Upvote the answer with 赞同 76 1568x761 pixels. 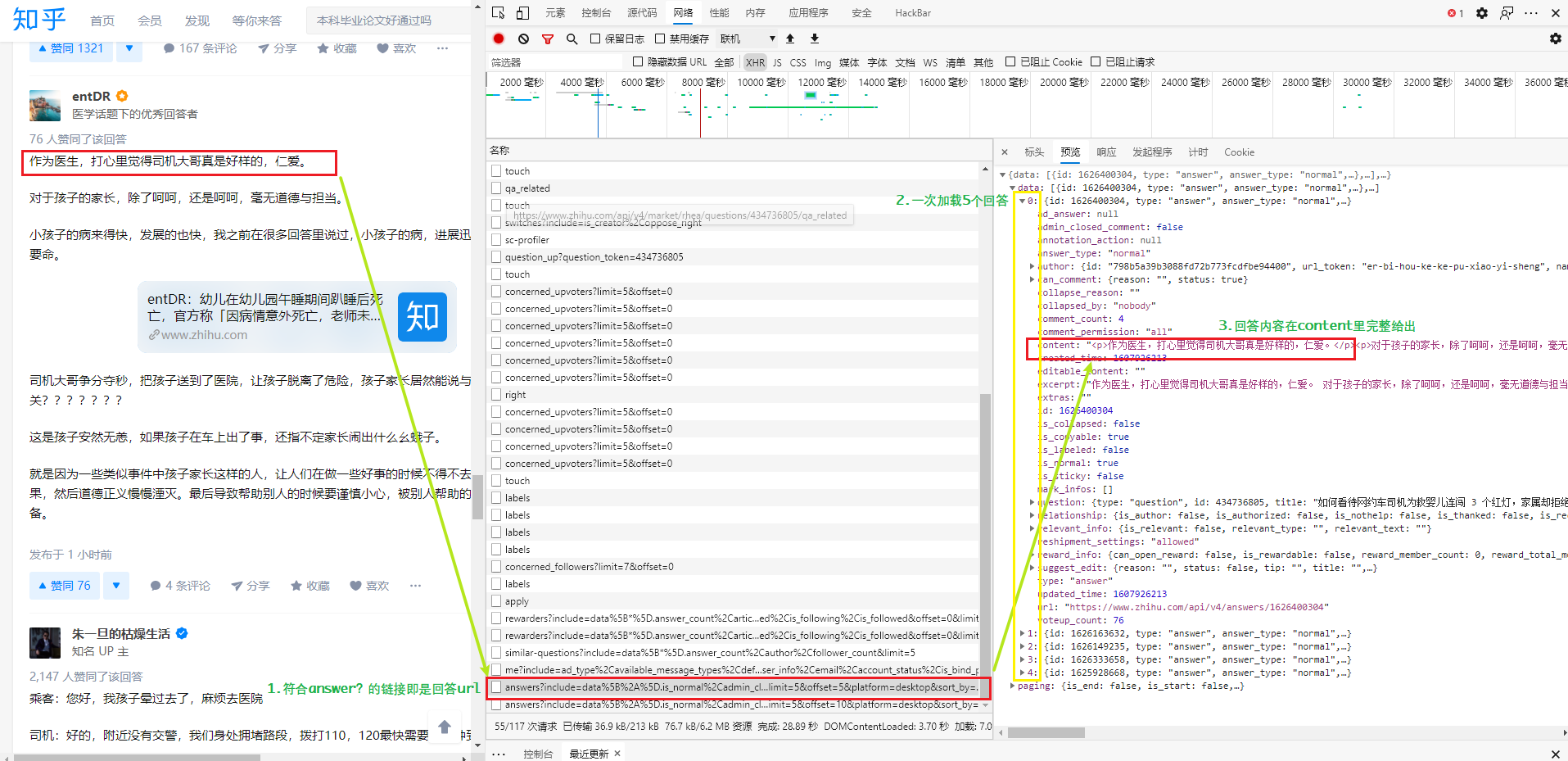tap(64, 586)
